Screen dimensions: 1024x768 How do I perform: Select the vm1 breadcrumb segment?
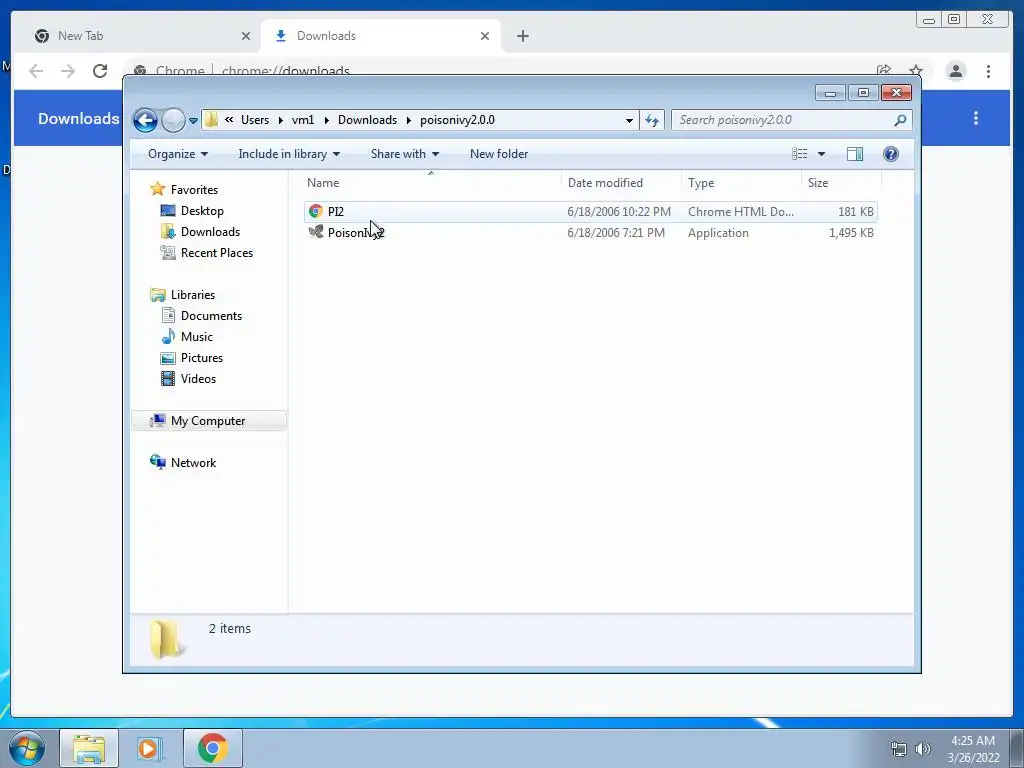[303, 120]
